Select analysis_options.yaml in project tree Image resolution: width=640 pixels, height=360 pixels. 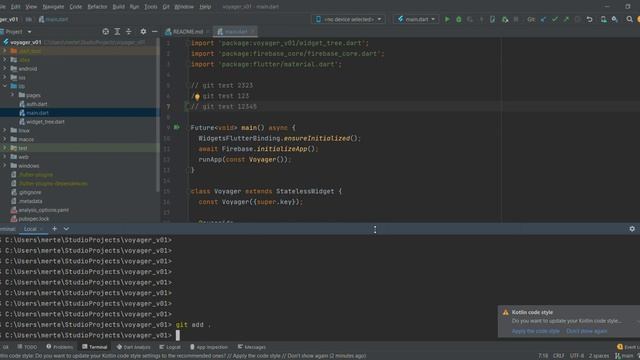tap(43, 210)
